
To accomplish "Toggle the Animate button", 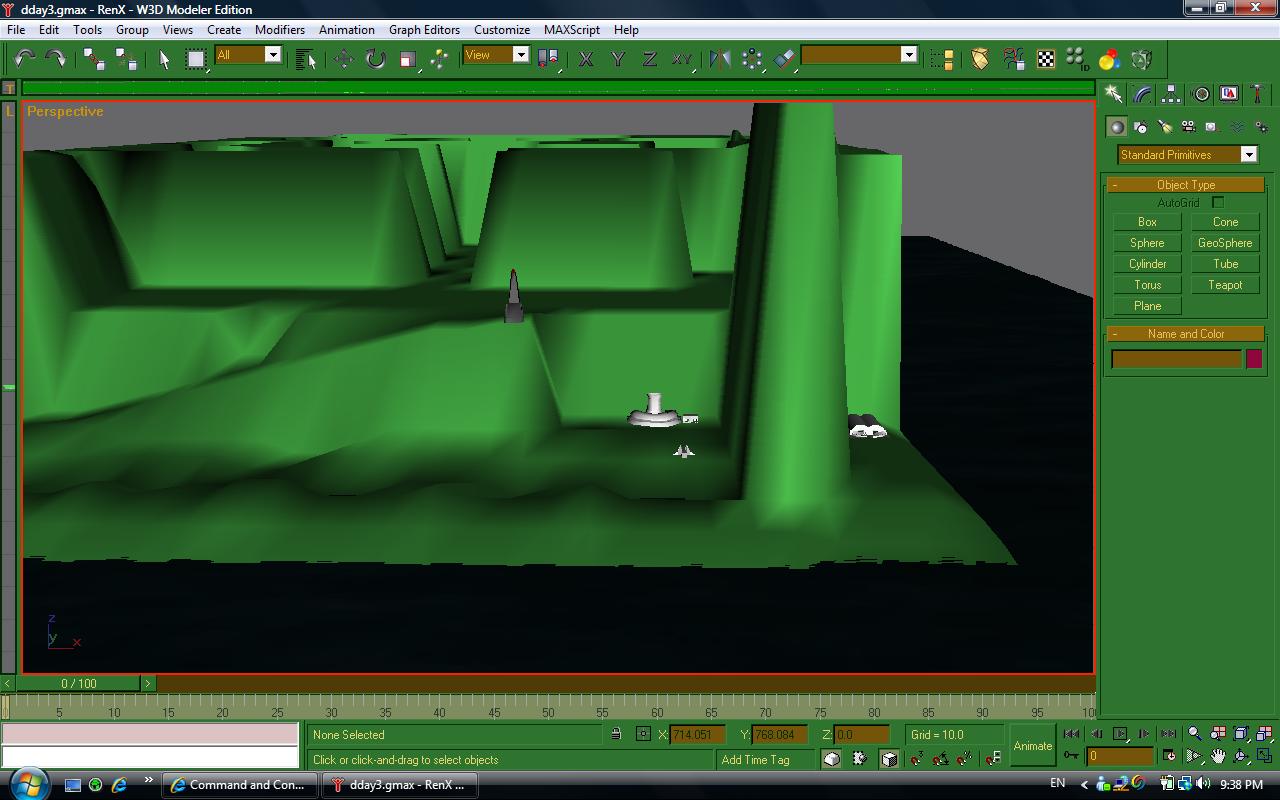I will pyautogui.click(x=1032, y=746).
